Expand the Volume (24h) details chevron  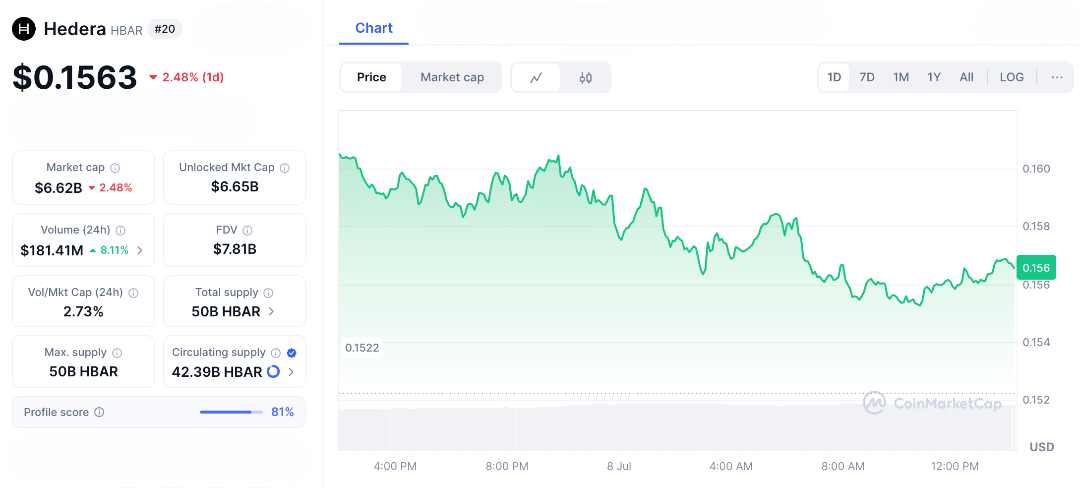click(x=140, y=250)
